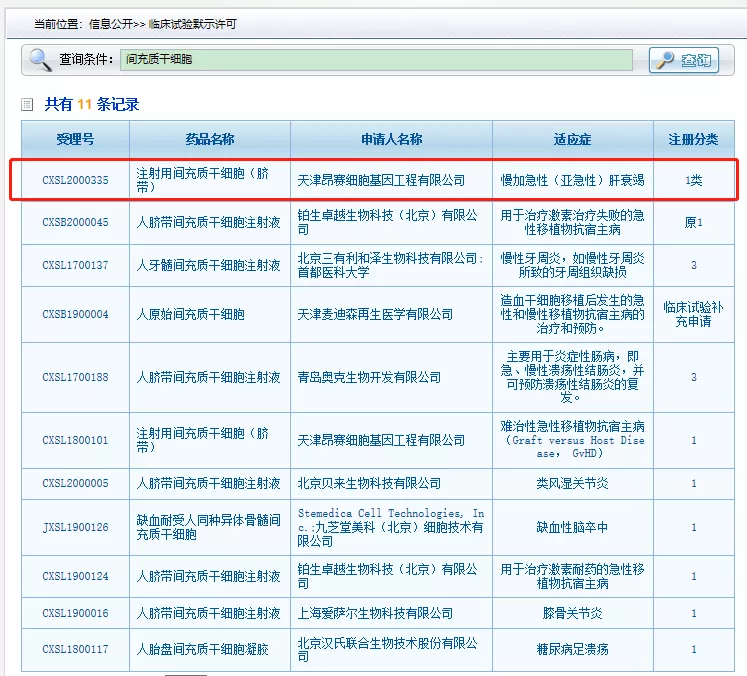Select acceptance number CXSL1900124
Image resolution: width=747 pixels, height=676 pixels.
tap(75, 576)
